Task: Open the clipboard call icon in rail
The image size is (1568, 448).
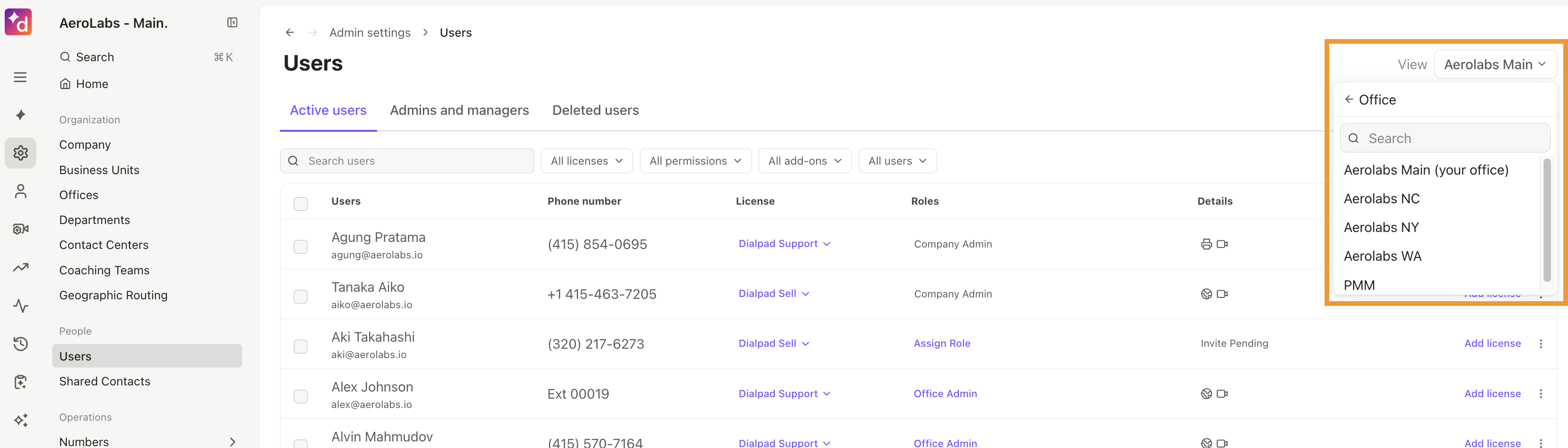Action: click(x=20, y=382)
